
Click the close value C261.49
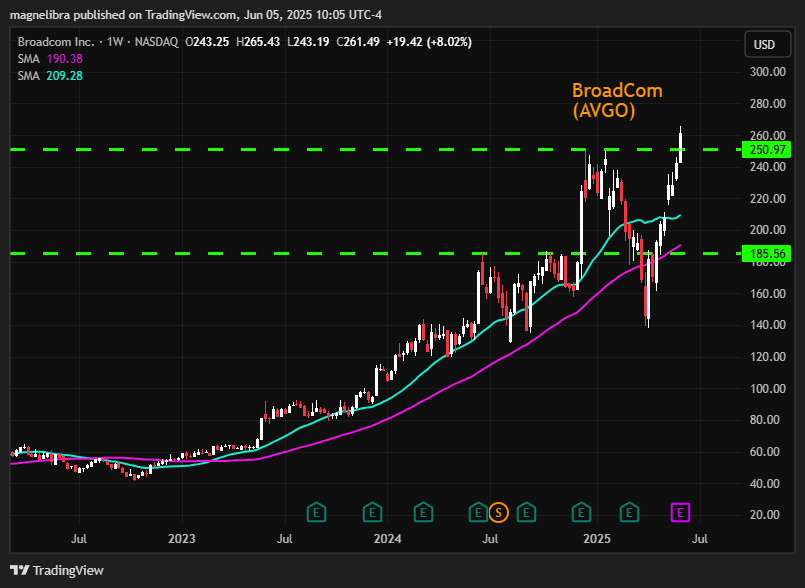[x=358, y=42]
